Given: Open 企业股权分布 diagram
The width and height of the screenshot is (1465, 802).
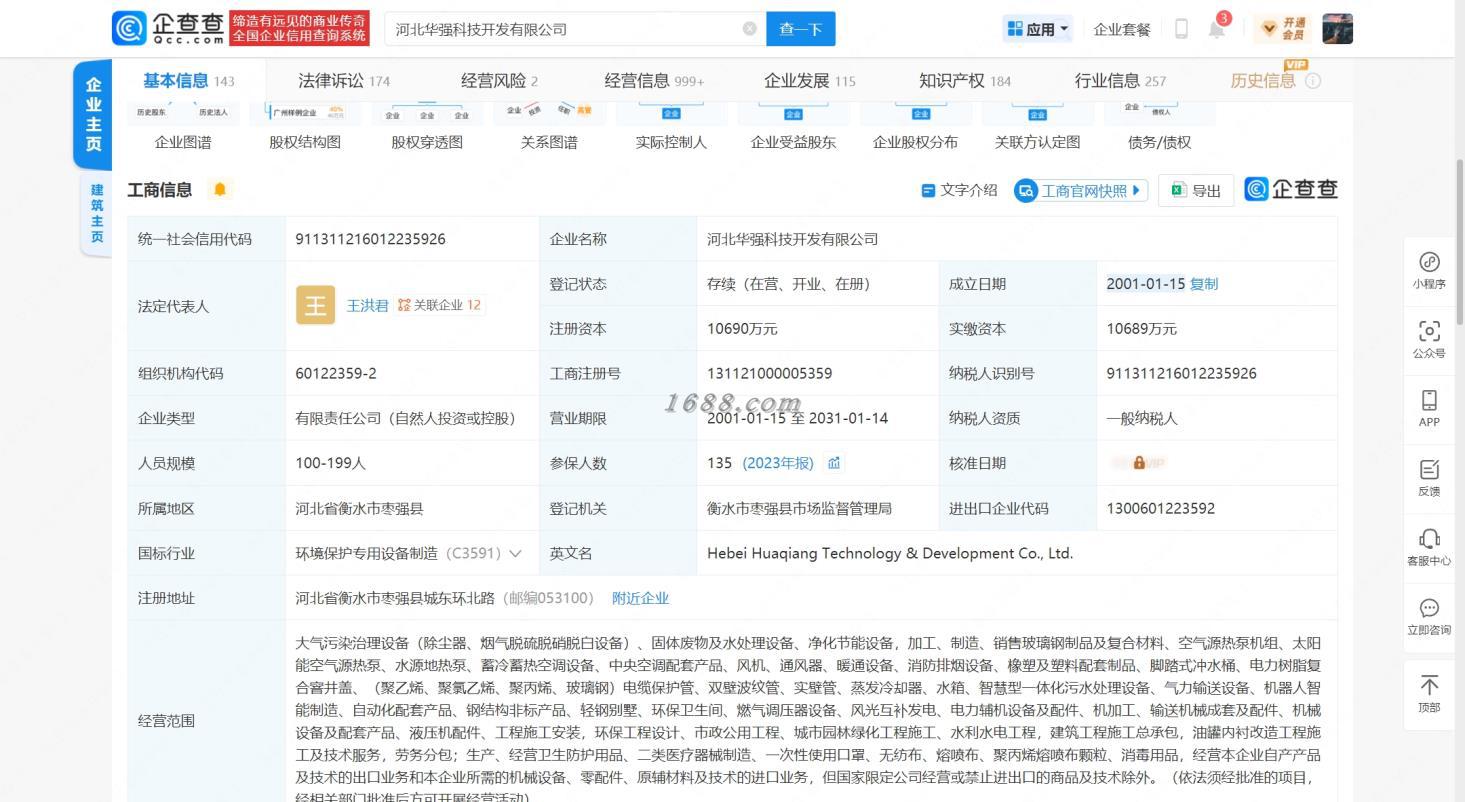Looking at the screenshot, I should coord(915,142).
